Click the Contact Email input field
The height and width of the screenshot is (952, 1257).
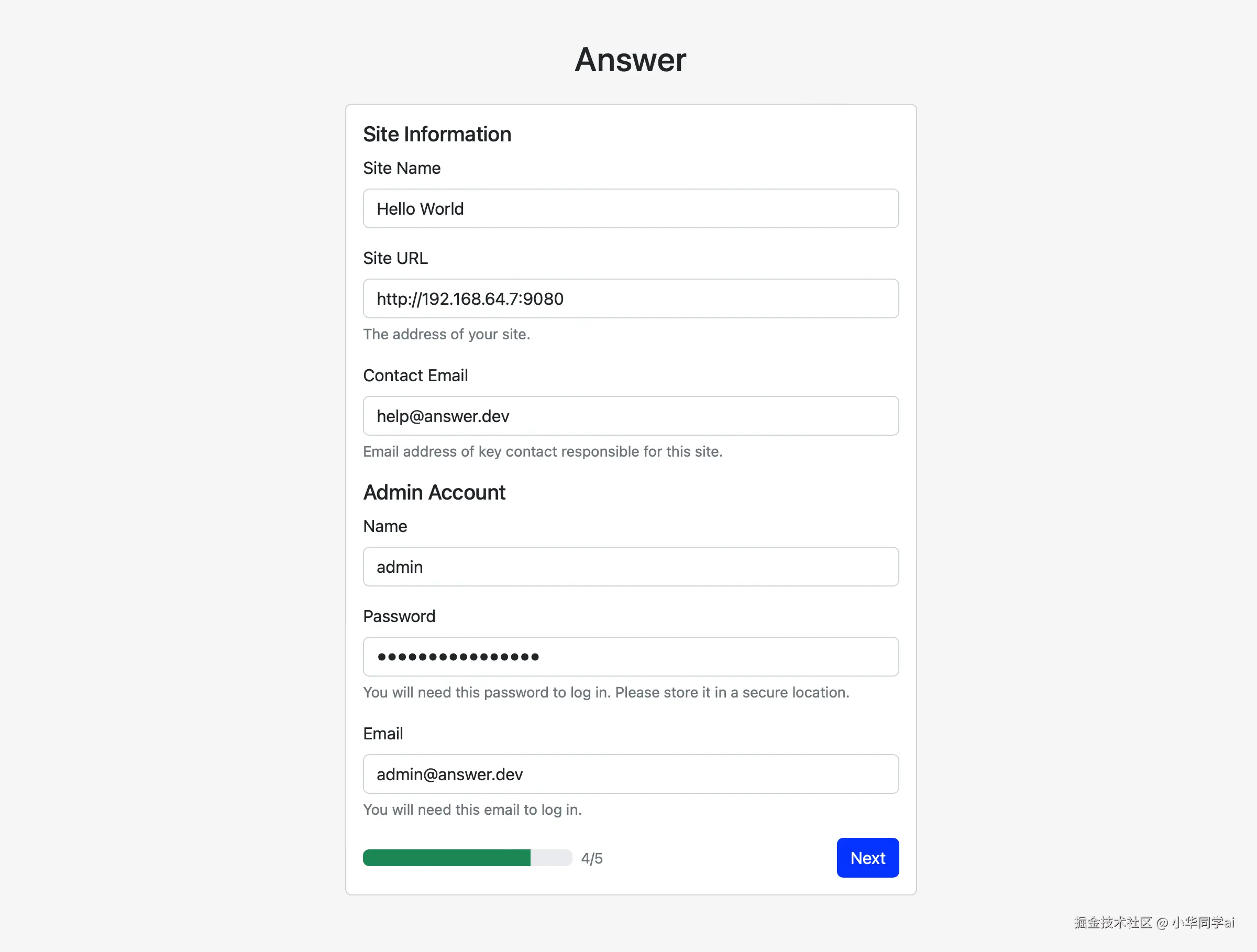point(631,416)
